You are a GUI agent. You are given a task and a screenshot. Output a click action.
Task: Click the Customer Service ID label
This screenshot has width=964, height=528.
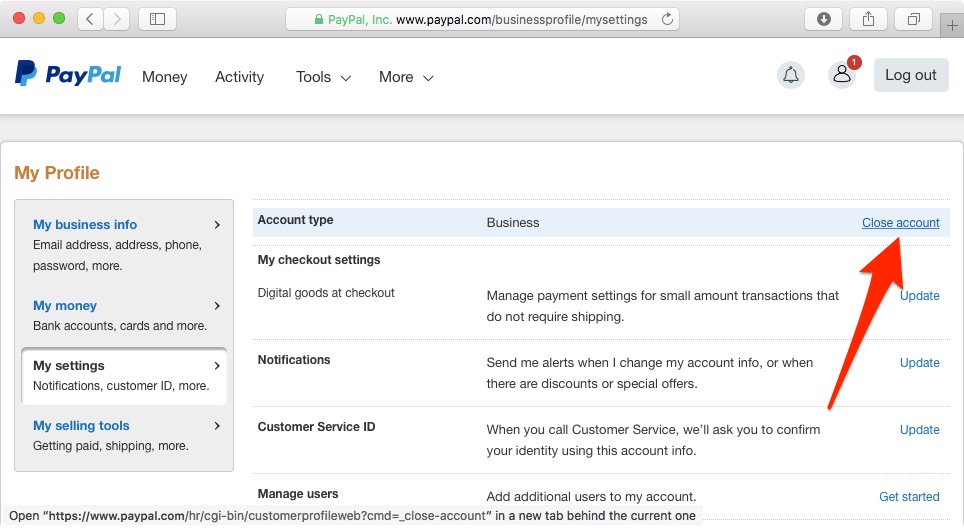point(316,427)
